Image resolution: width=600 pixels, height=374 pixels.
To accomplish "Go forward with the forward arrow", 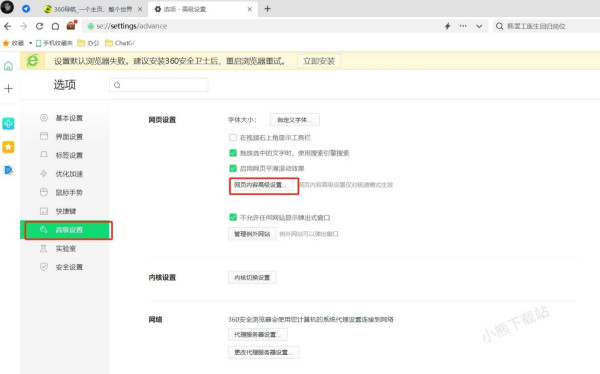I will coord(23,26).
